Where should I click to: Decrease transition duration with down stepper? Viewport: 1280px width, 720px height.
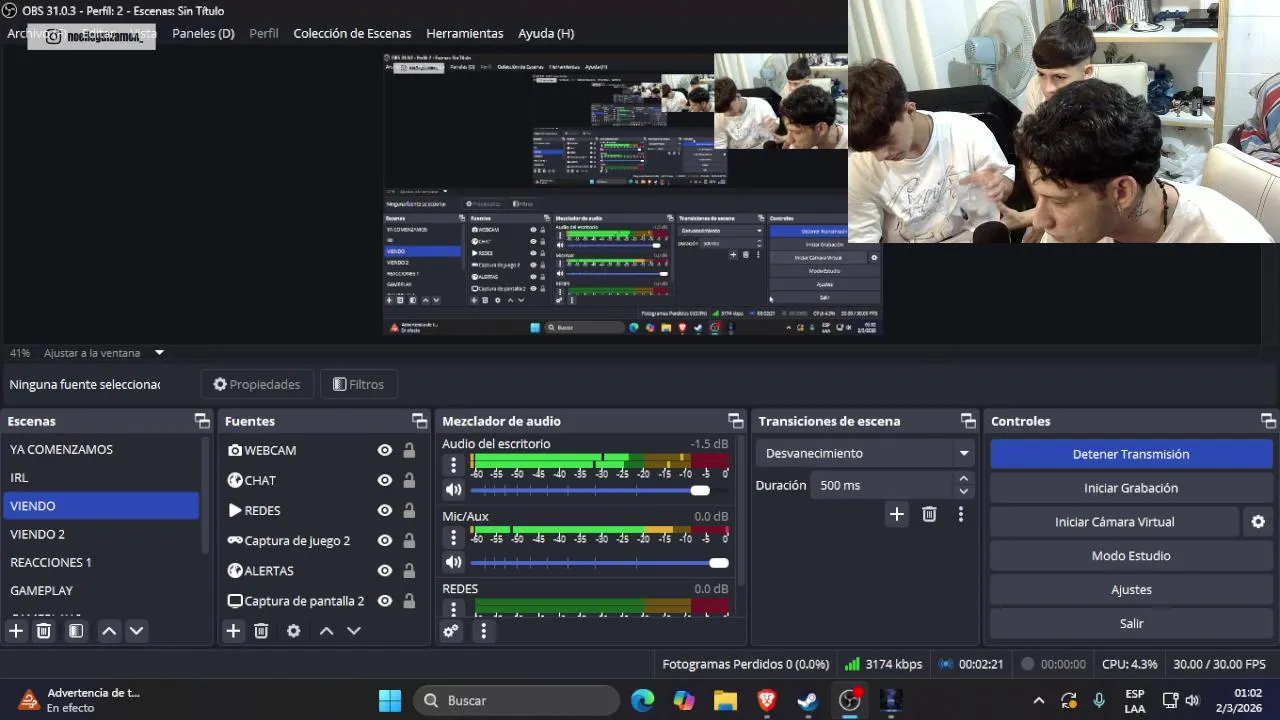click(x=964, y=491)
